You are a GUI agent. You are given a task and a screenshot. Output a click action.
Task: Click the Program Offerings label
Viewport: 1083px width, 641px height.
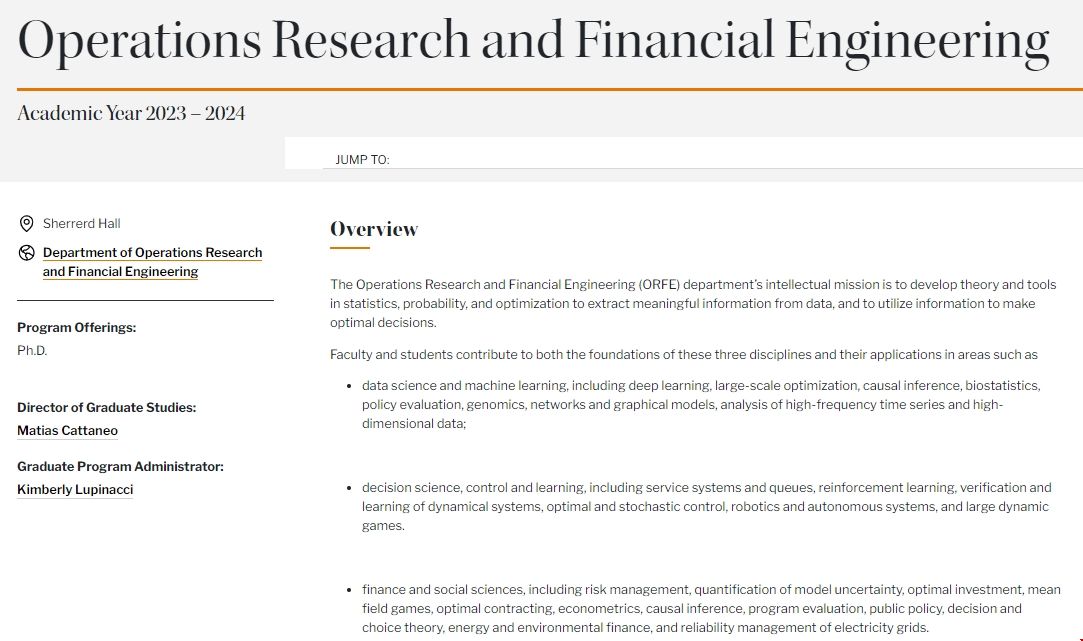click(76, 327)
